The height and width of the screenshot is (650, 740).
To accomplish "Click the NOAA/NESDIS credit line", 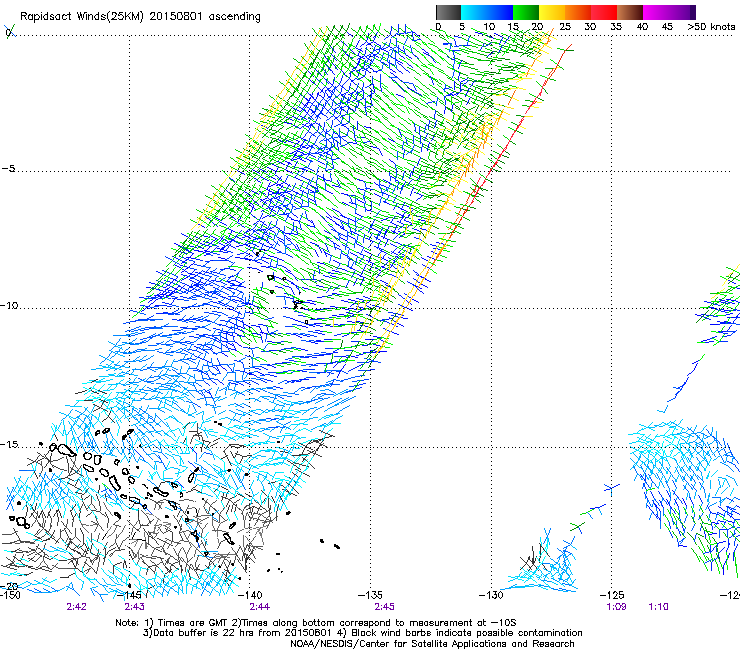I will (x=432, y=644).
